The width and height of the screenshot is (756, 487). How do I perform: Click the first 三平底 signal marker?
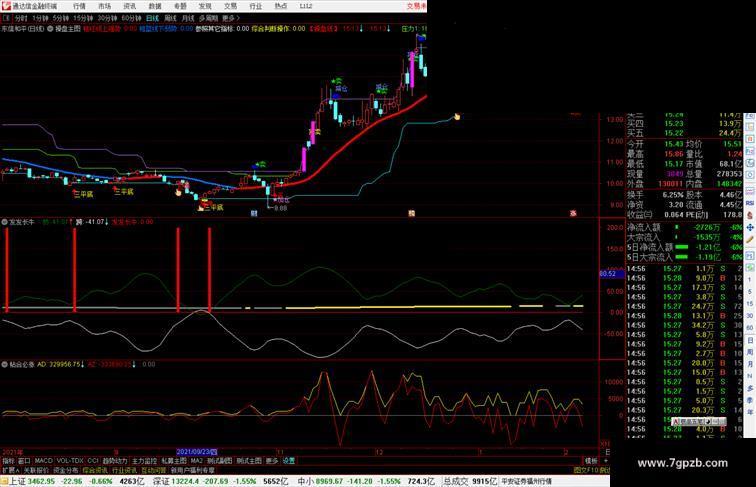pos(83,194)
